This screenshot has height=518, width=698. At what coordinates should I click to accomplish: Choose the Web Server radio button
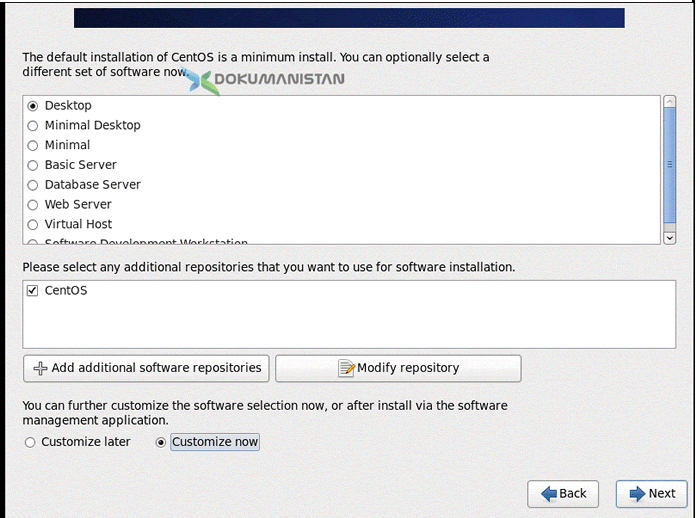(32, 205)
